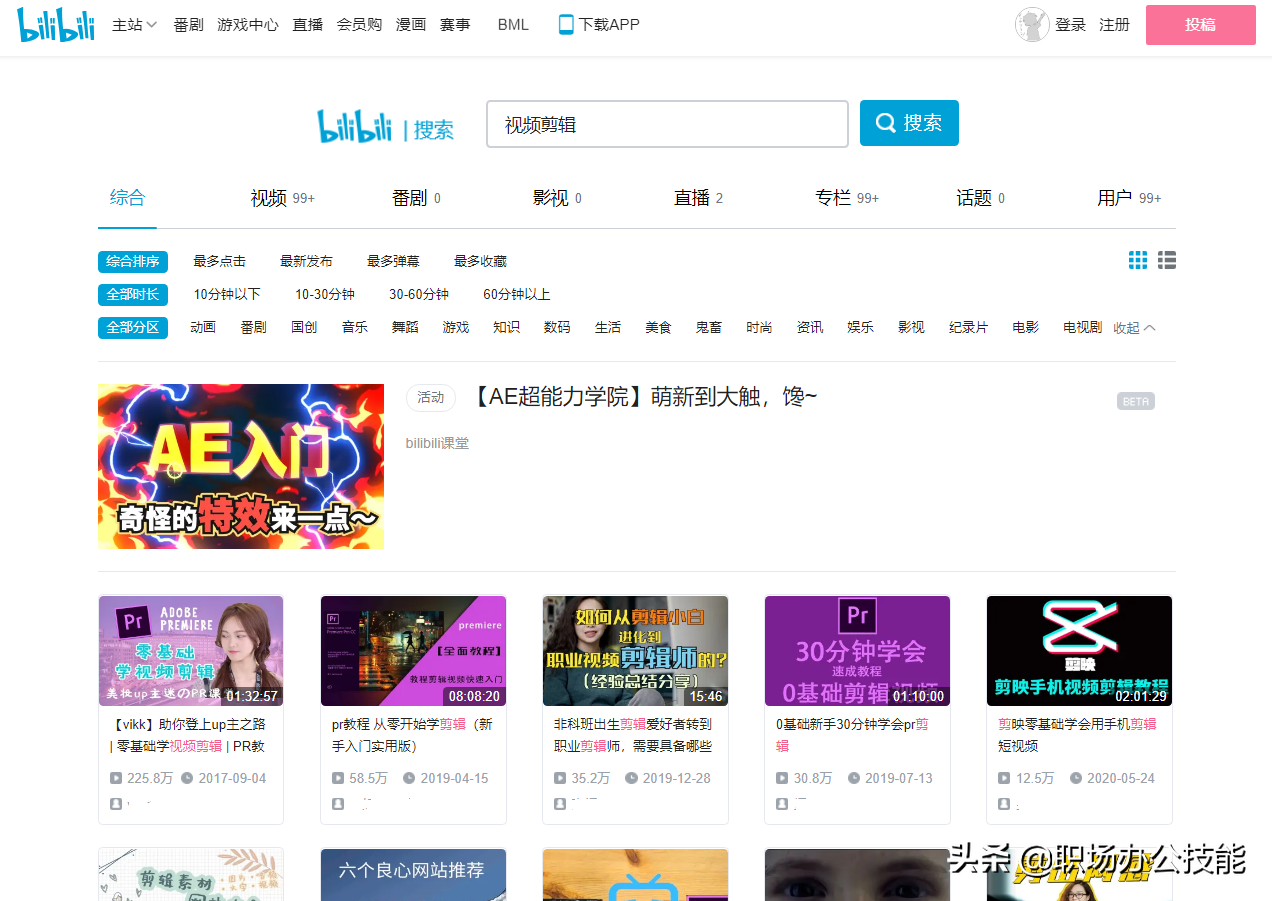Open the 主站 dropdown menu
1272x901 pixels.
135,25
